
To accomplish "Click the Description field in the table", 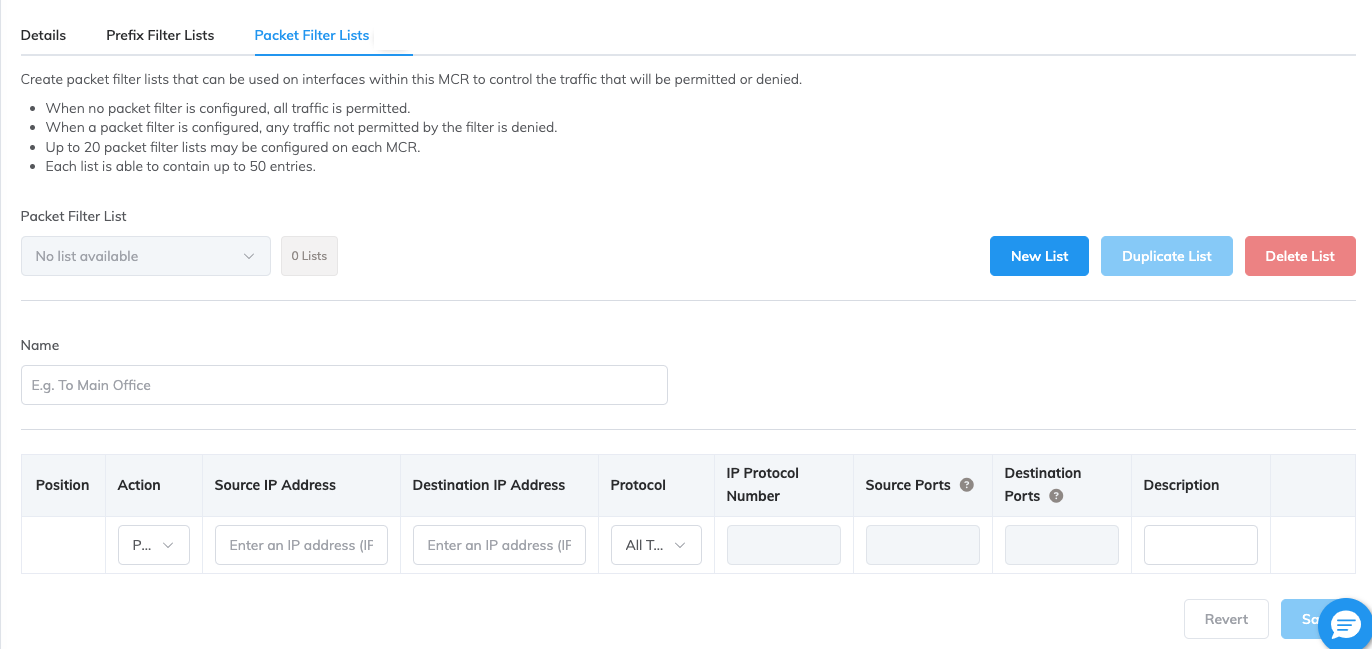I will tap(1200, 544).
